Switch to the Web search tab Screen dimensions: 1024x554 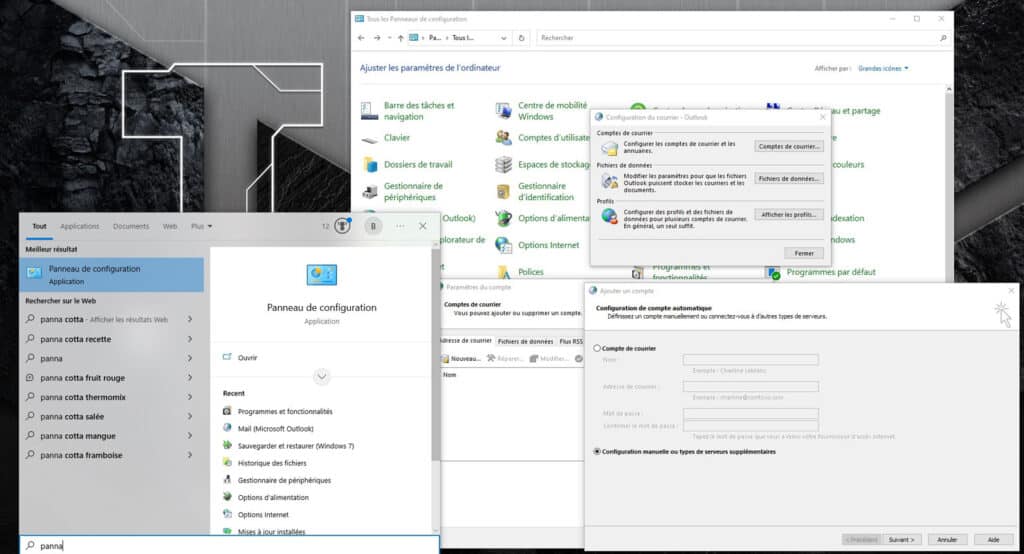coord(170,226)
